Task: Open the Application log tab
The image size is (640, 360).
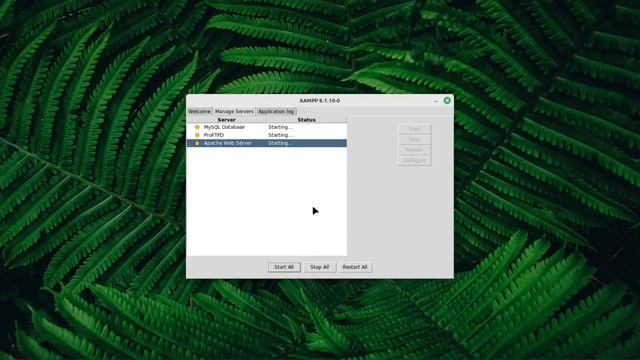Action: [x=276, y=111]
